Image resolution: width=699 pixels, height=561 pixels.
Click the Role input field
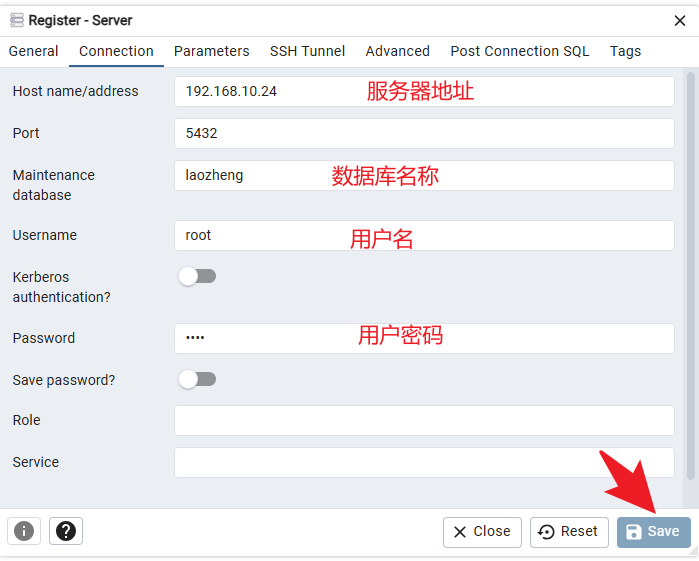[424, 420]
